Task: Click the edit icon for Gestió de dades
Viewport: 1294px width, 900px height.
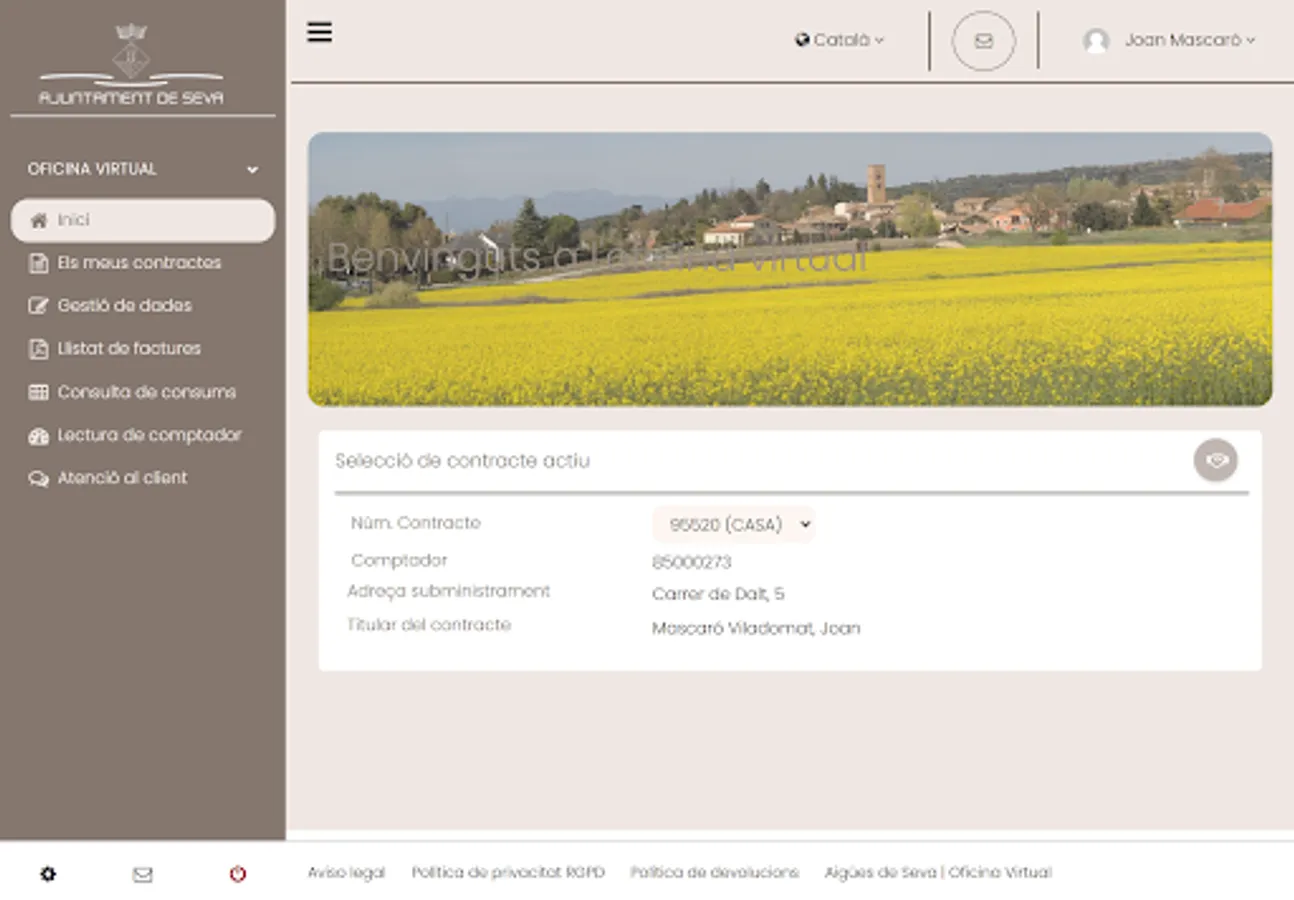Action: coord(38,306)
